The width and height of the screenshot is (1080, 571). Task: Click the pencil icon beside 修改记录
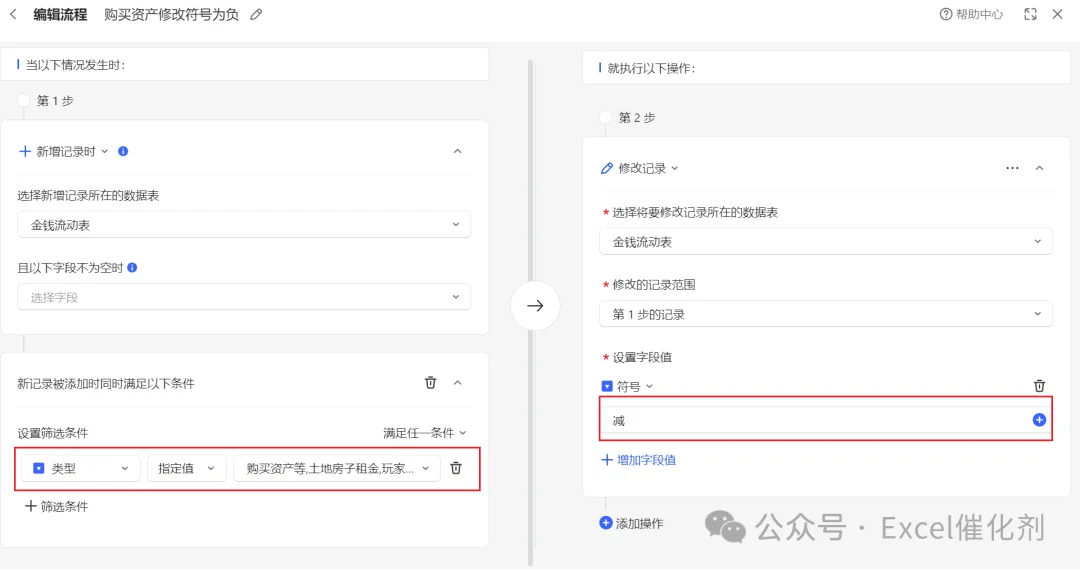pyautogui.click(x=607, y=169)
